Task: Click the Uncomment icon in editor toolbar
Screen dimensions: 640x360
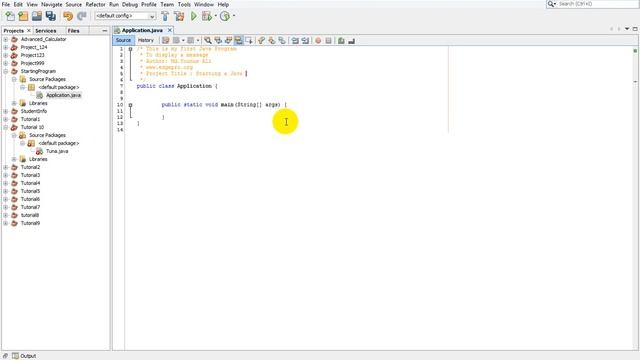Action: pos(351,40)
